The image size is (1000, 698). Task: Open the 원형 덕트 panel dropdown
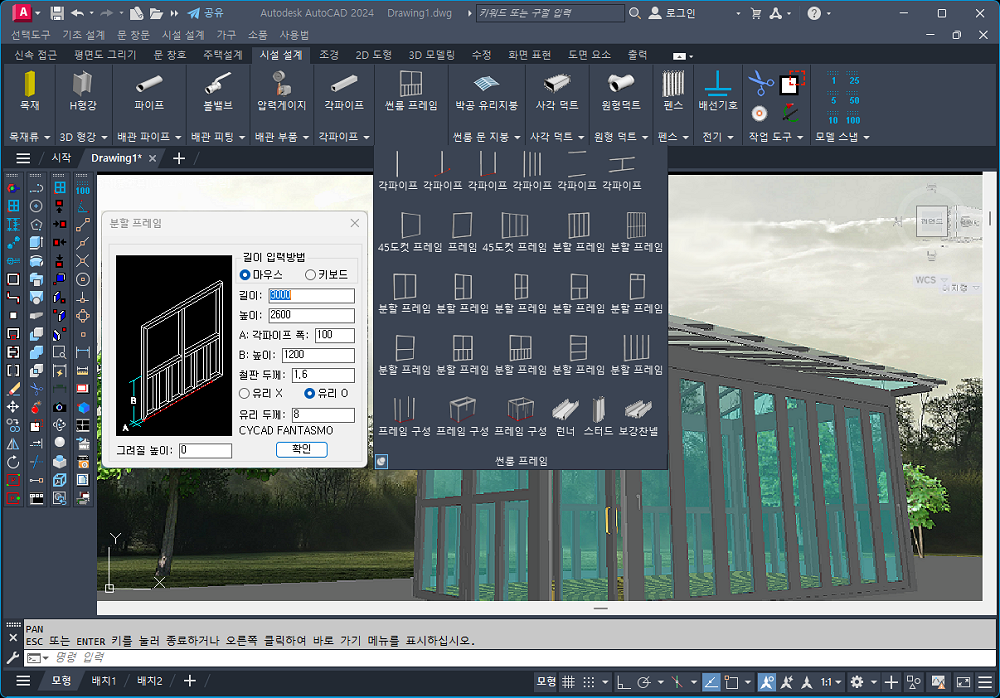click(621, 137)
